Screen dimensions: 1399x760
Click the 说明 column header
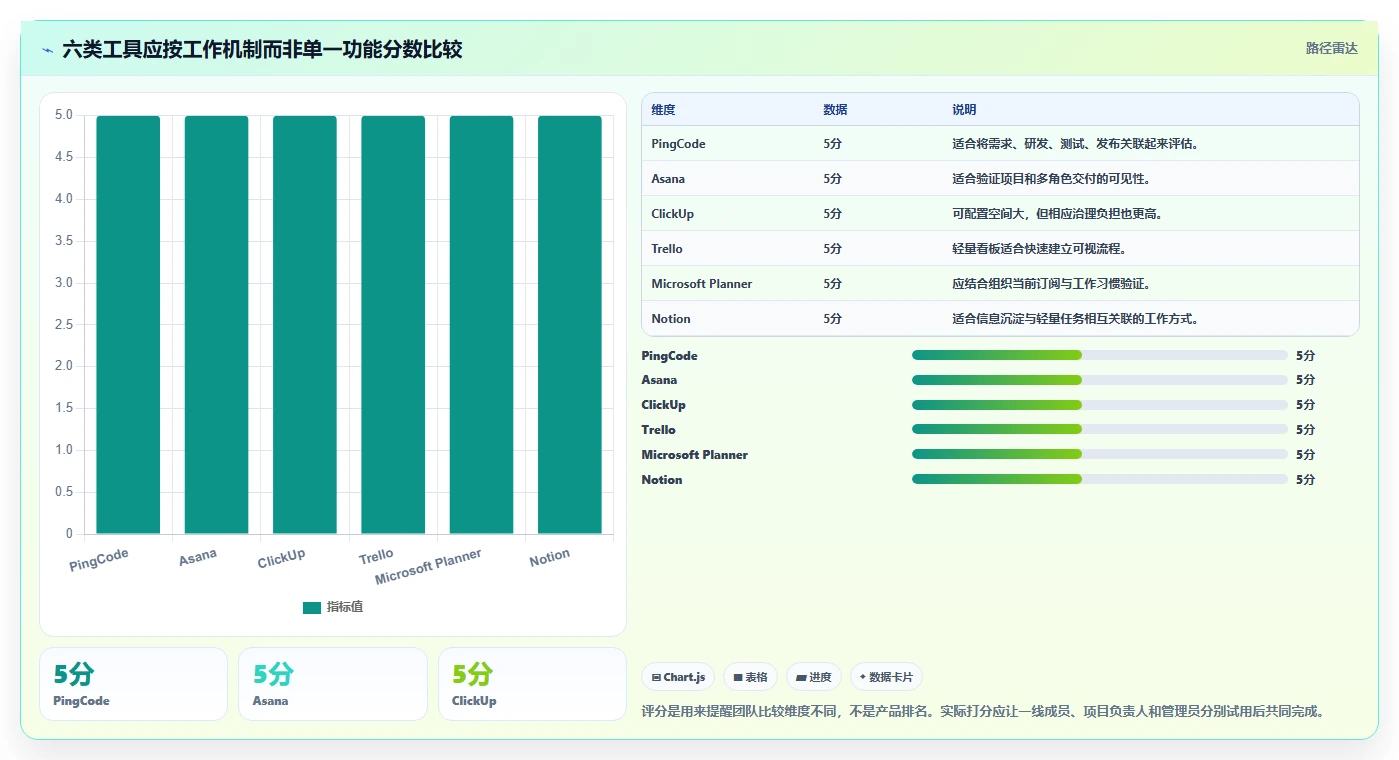(x=964, y=110)
